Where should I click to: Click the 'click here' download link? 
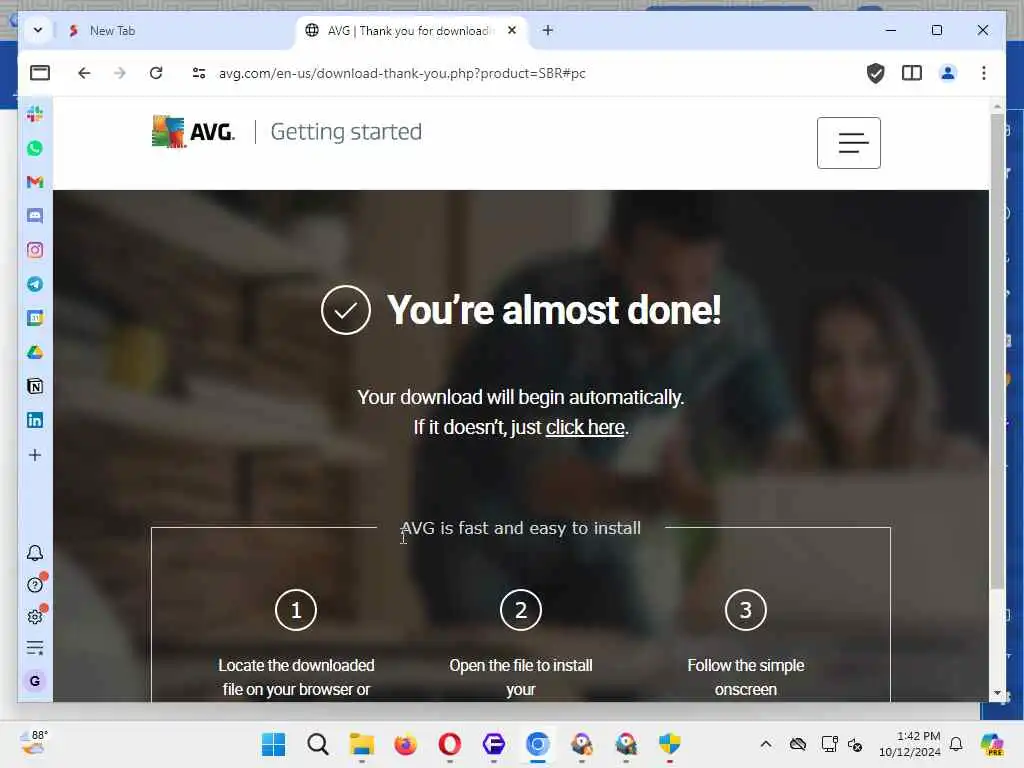(585, 427)
